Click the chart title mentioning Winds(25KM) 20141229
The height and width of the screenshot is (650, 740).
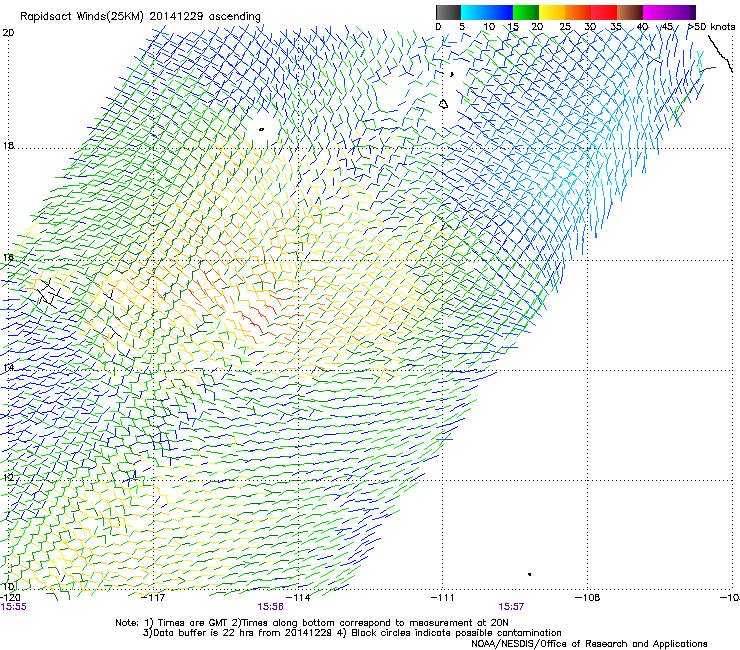pos(140,17)
